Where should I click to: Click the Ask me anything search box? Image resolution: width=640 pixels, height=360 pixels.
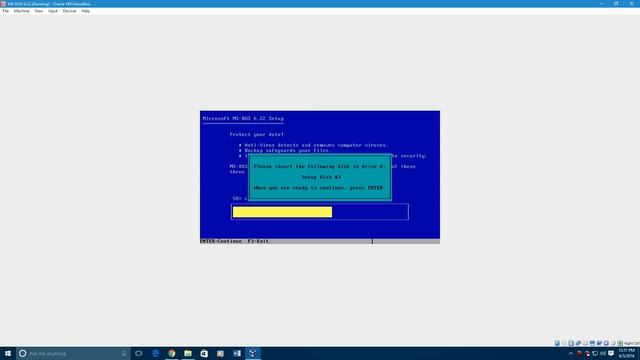pos(73,353)
